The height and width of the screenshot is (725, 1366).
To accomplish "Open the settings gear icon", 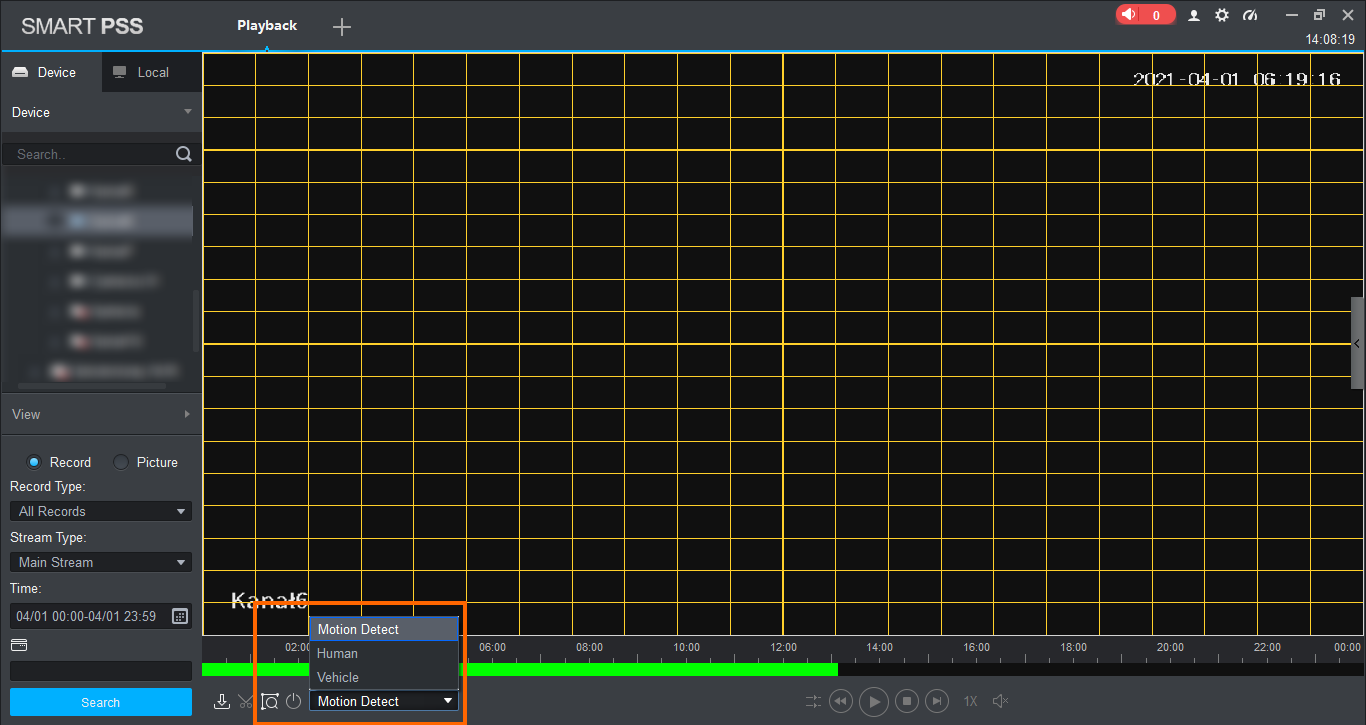I will tap(1222, 15).
